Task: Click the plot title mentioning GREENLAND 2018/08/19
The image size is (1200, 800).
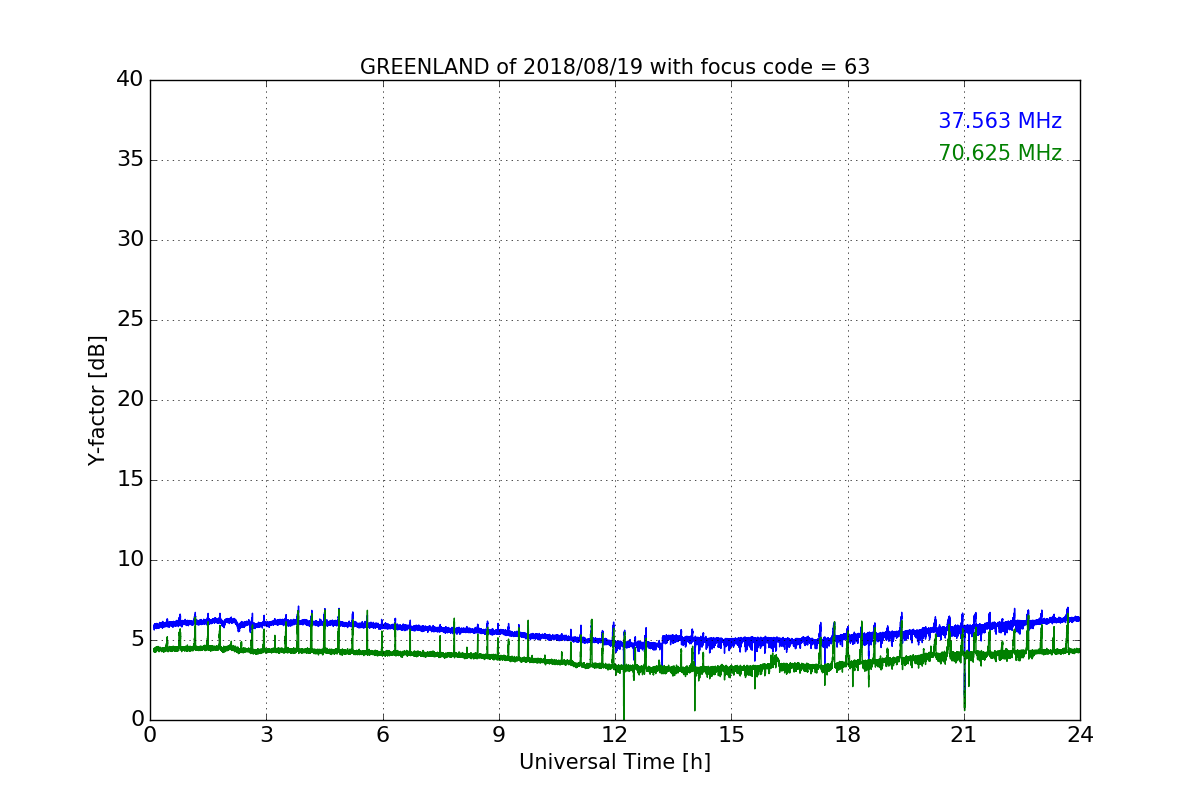Action: point(615,67)
